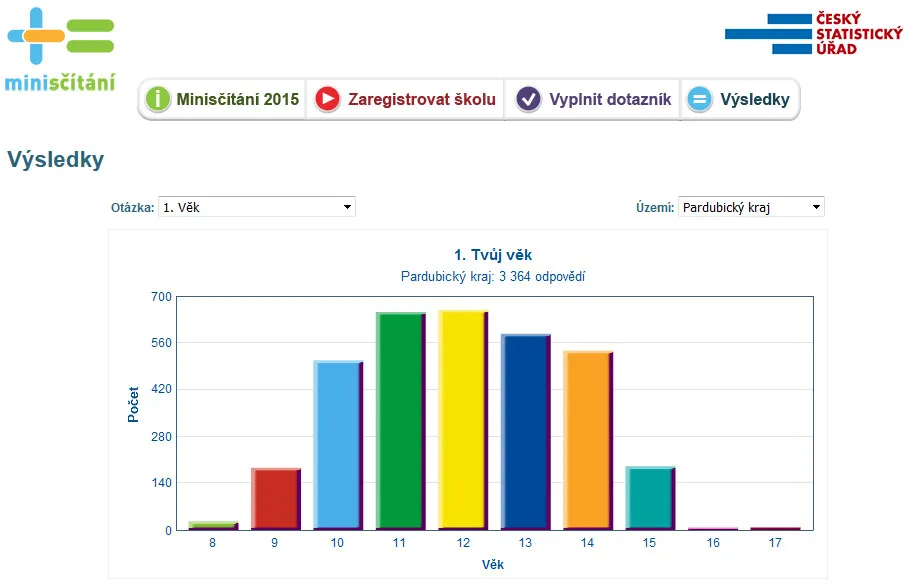Click the red play icon for Zaregistrovat školu
Screen dimensions: 913x587
[328, 99]
